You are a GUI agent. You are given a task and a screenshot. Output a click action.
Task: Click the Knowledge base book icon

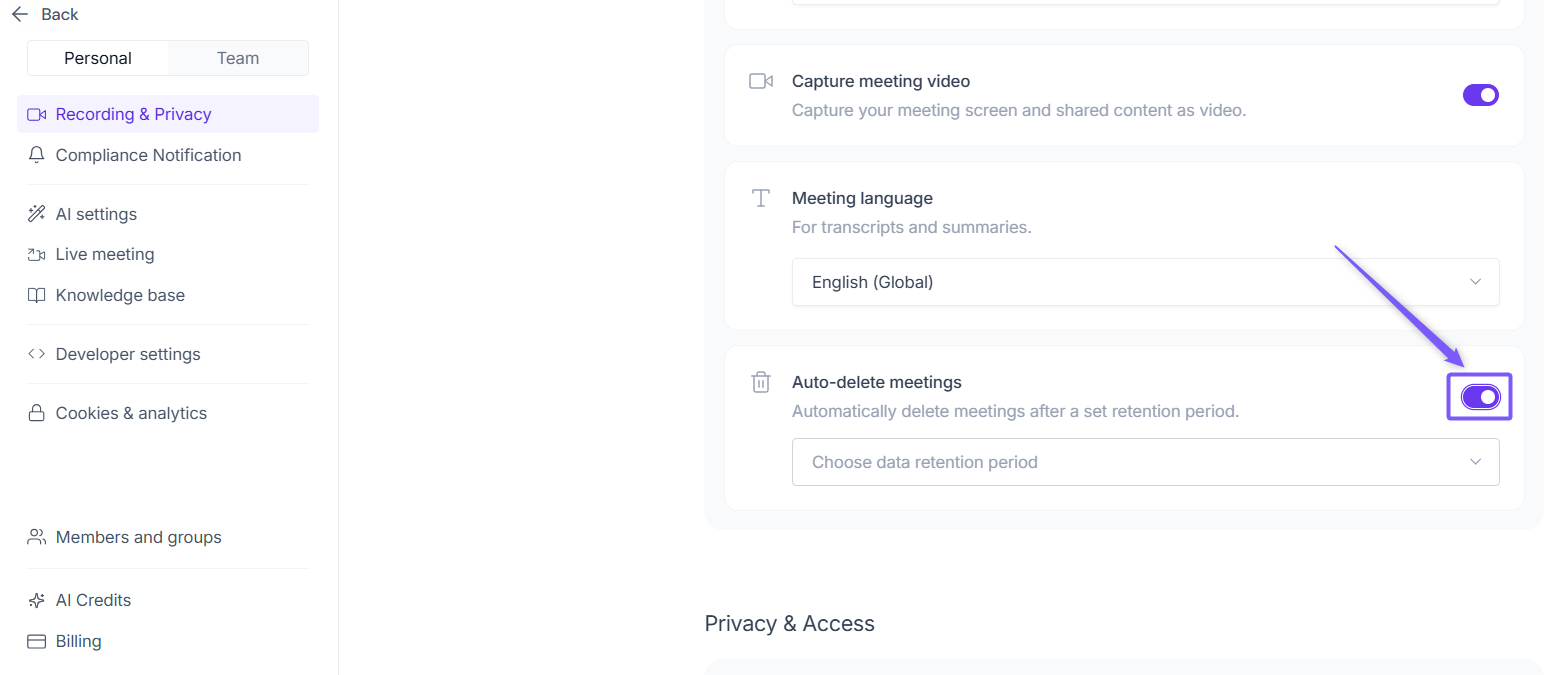tap(37, 295)
